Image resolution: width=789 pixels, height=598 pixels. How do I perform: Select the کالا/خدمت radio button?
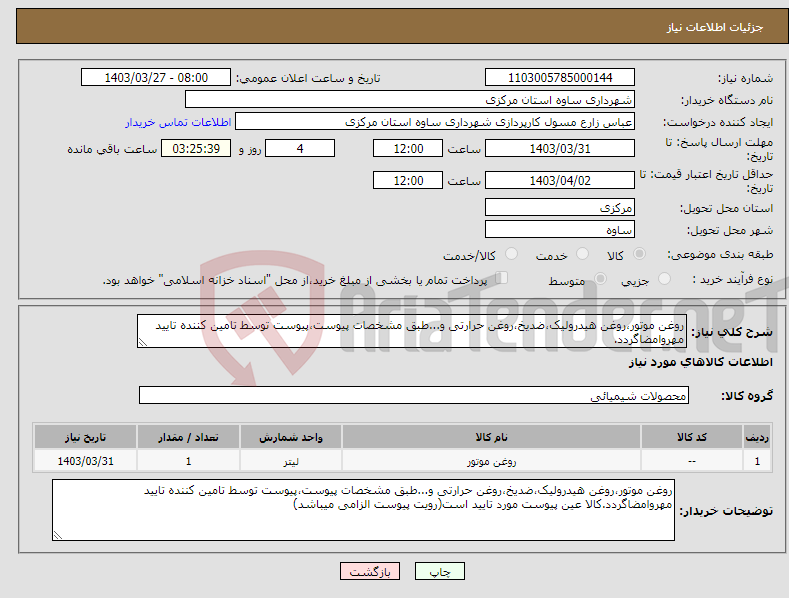click(x=511, y=254)
